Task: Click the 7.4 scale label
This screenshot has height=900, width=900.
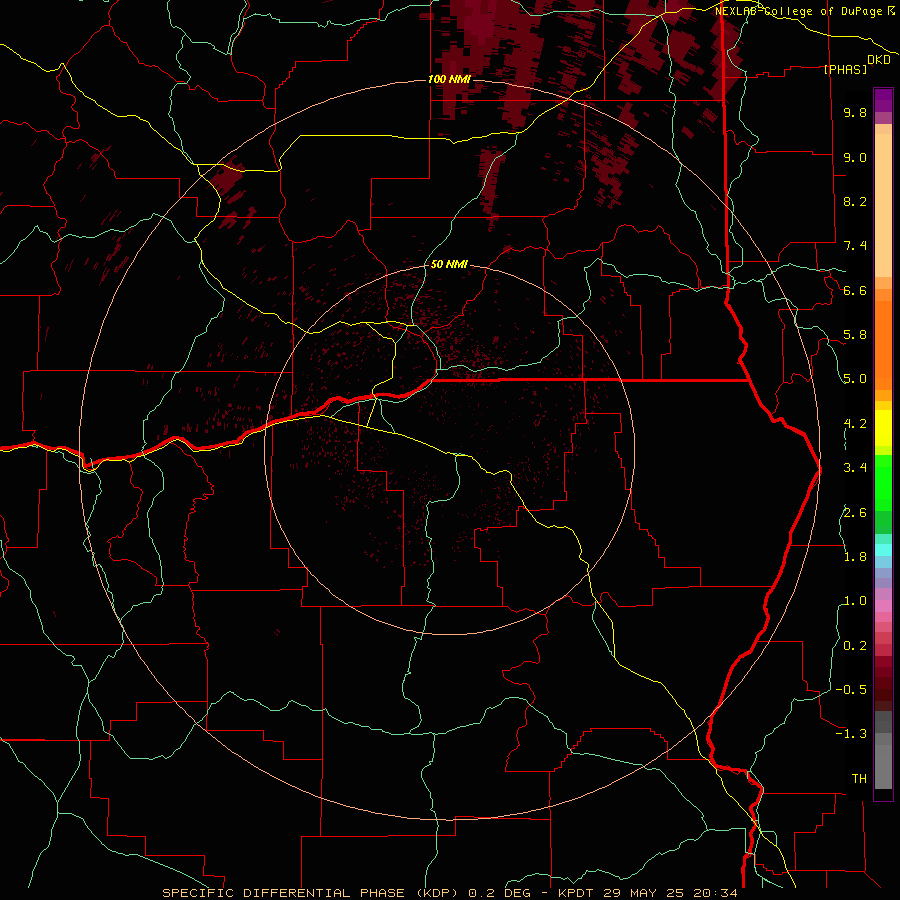Action: point(855,246)
